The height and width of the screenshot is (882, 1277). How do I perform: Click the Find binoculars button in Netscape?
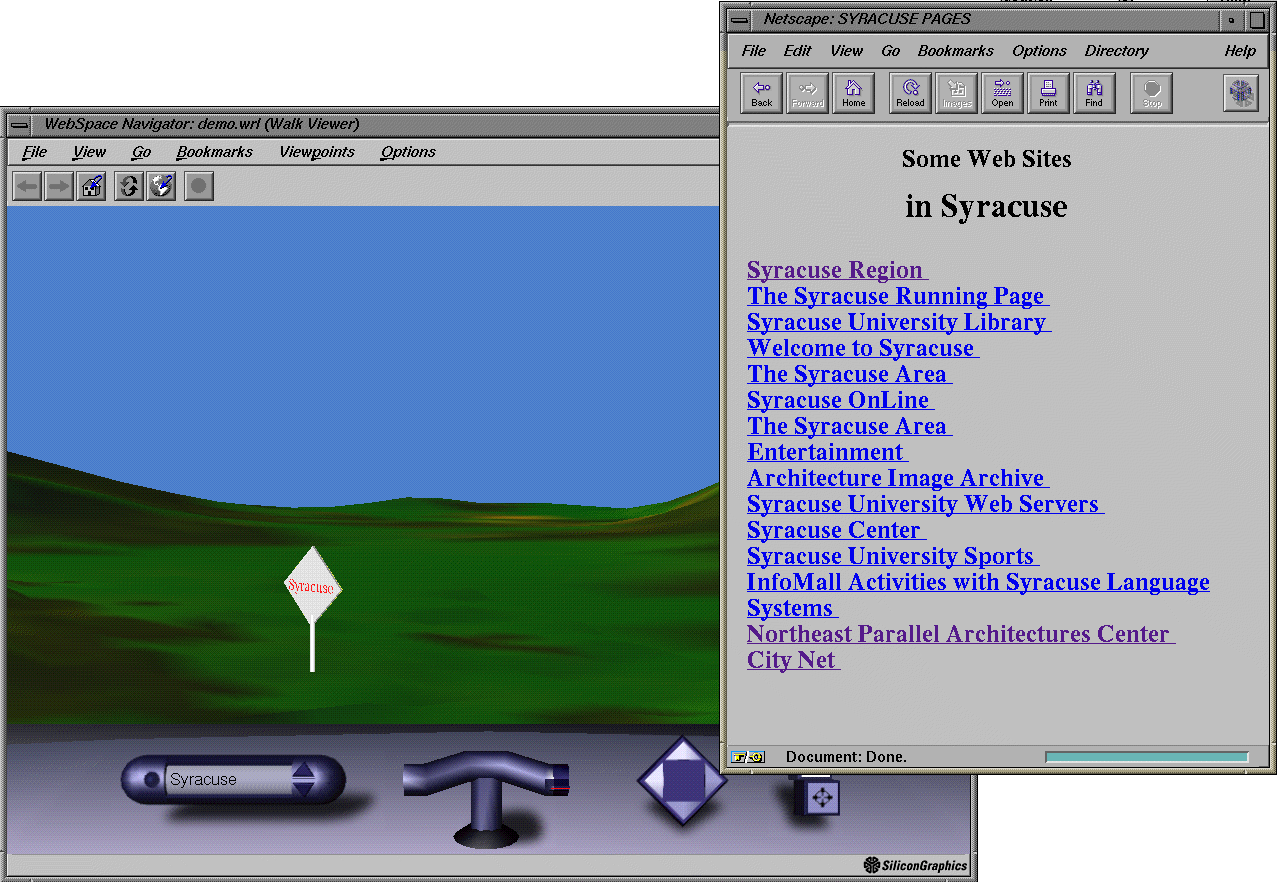click(1094, 93)
